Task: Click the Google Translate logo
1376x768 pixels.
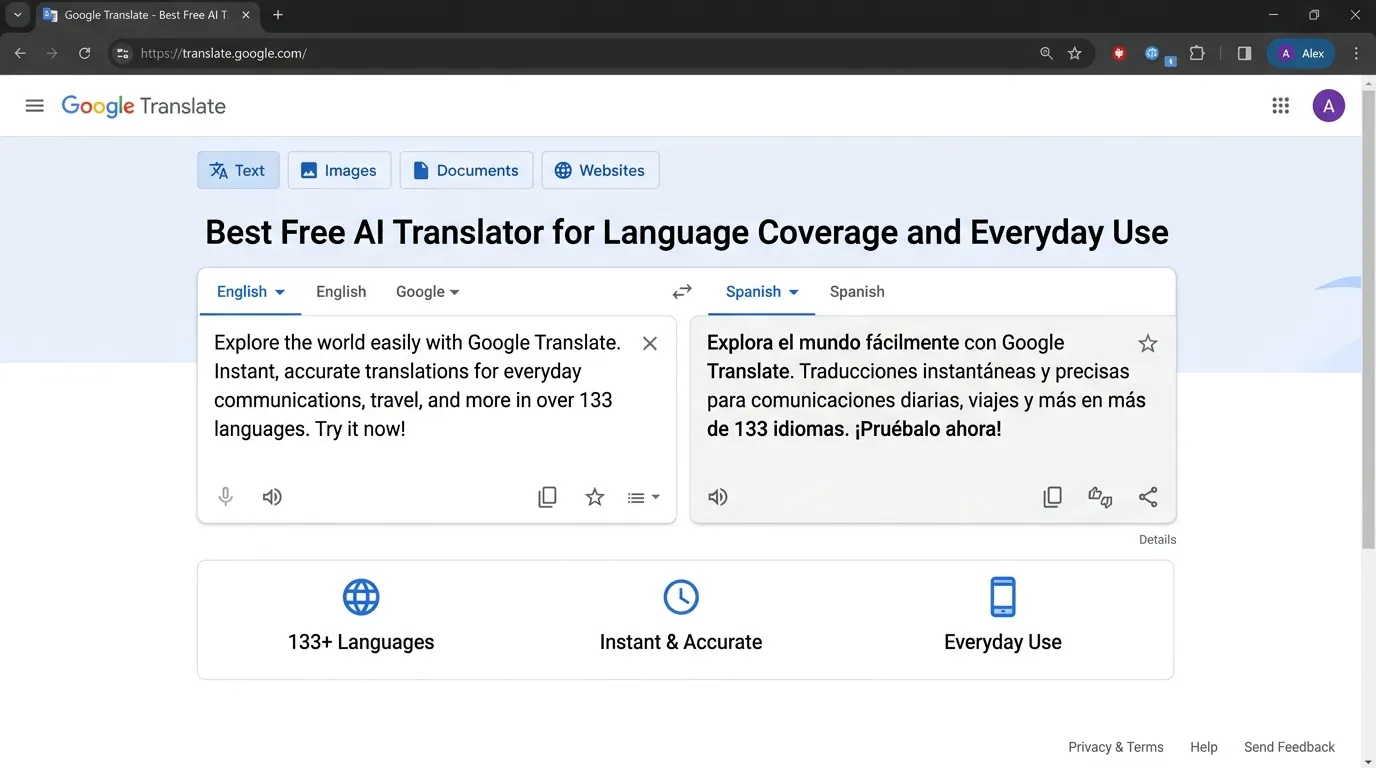Action: pyautogui.click(x=144, y=106)
